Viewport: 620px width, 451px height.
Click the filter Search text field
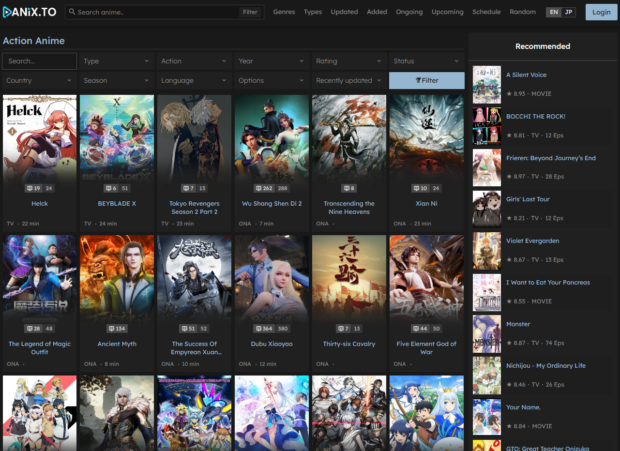tap(39, 61)
